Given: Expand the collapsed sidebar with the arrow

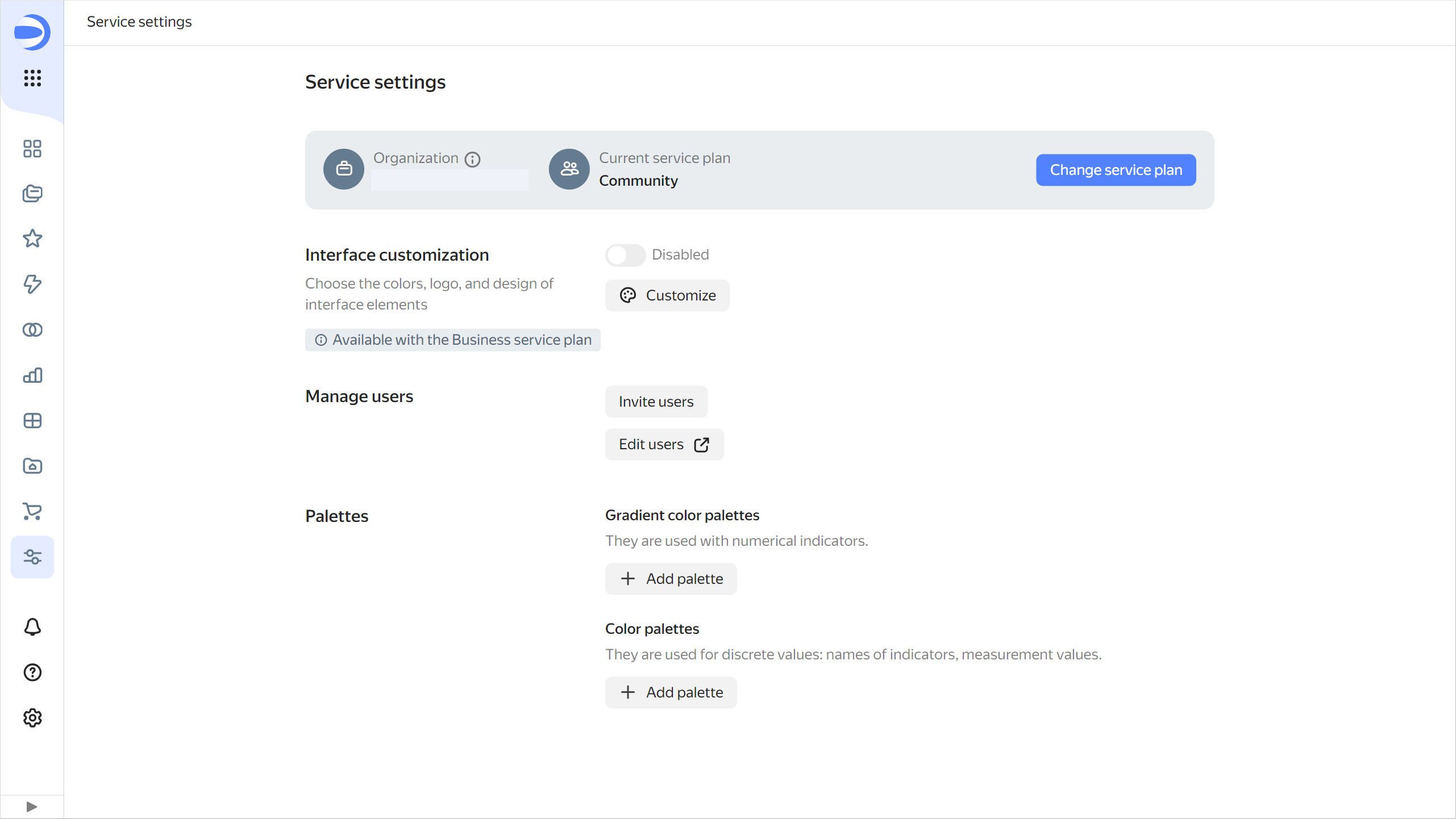Looking at the screenshot, I should pyautogui.click(x=32, y=806).
